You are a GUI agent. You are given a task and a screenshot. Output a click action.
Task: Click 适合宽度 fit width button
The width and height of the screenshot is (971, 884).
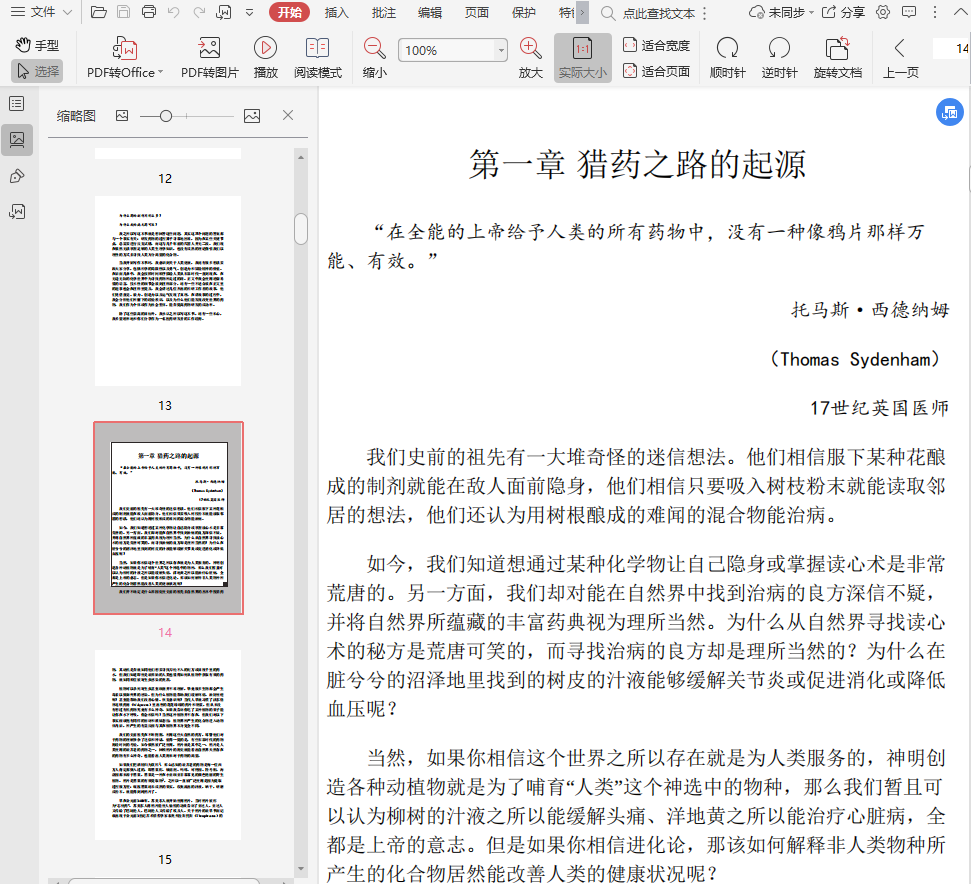pyautogui.click(x=656, y=45)
